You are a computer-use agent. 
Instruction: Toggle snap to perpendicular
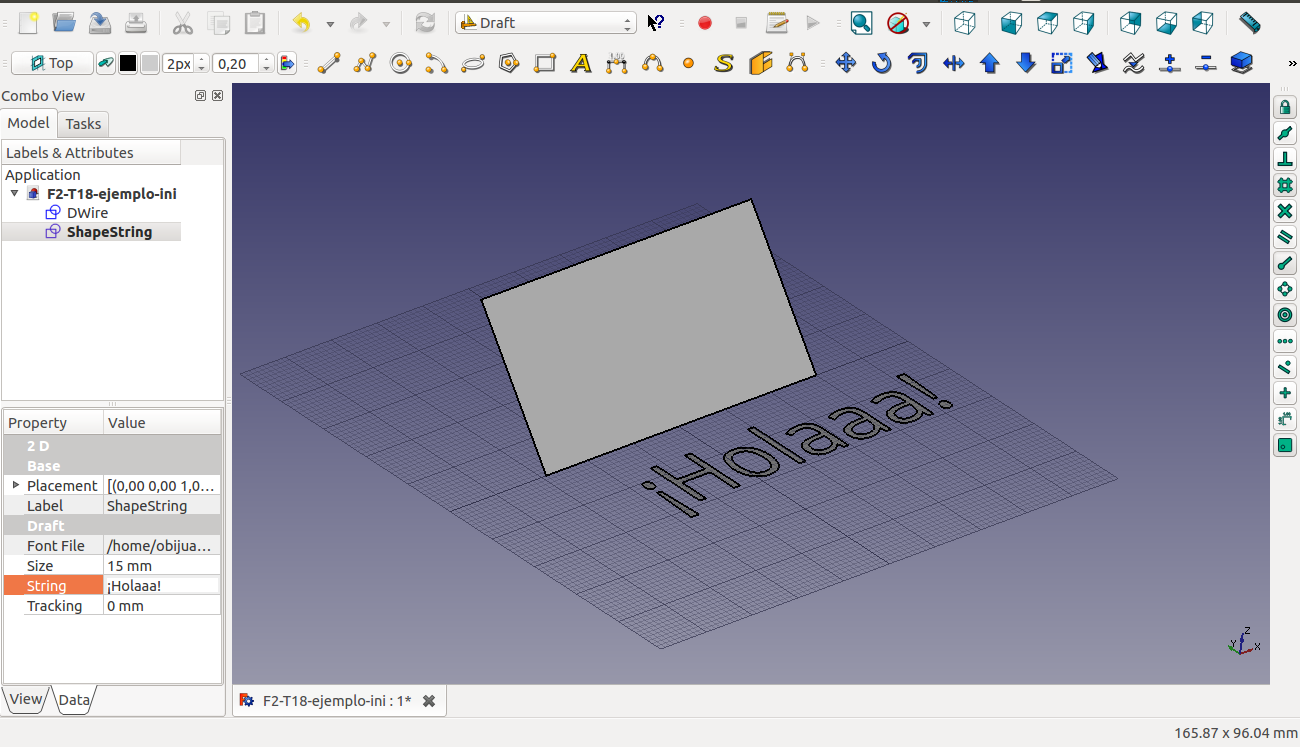pos(1285,159)
